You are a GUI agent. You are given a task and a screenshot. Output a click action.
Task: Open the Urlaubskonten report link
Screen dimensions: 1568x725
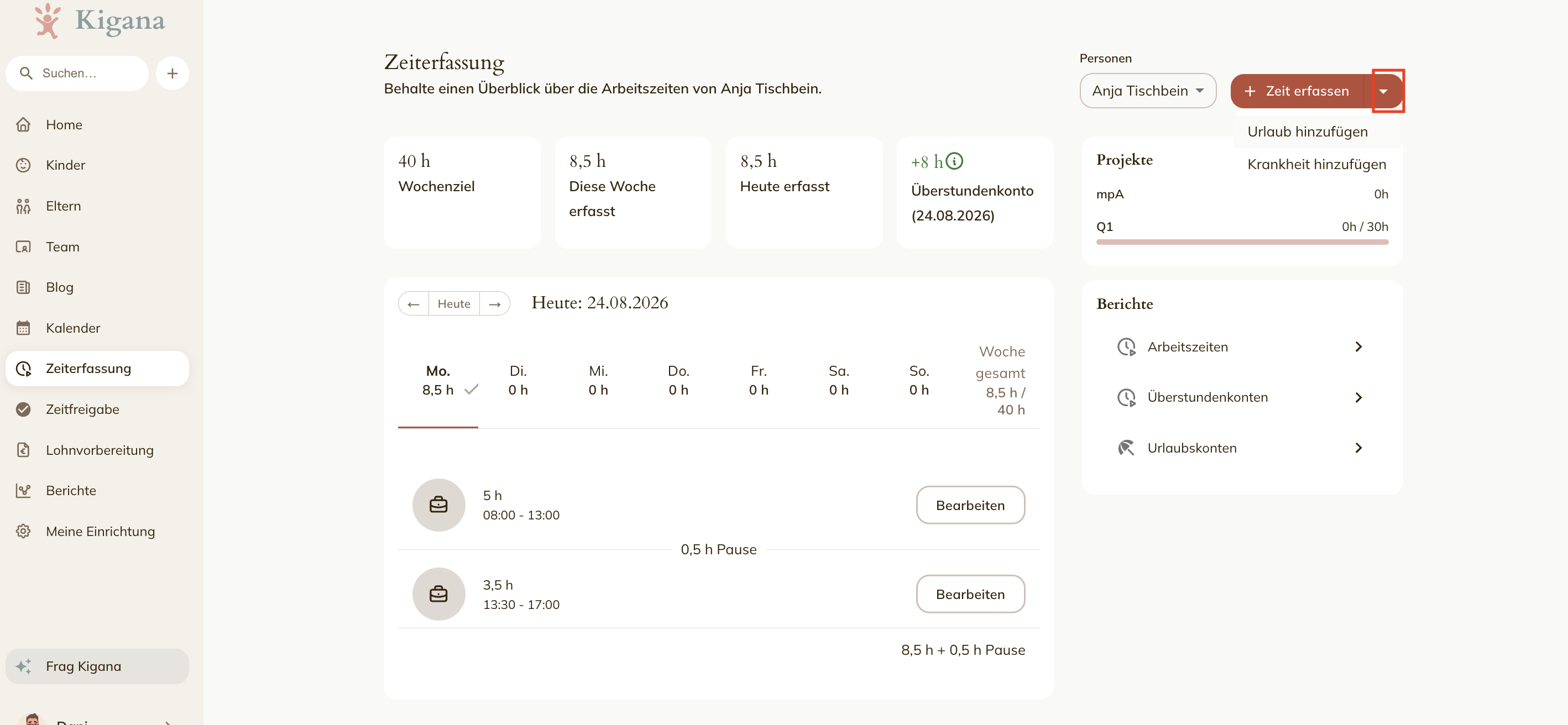pos(1242,448)
